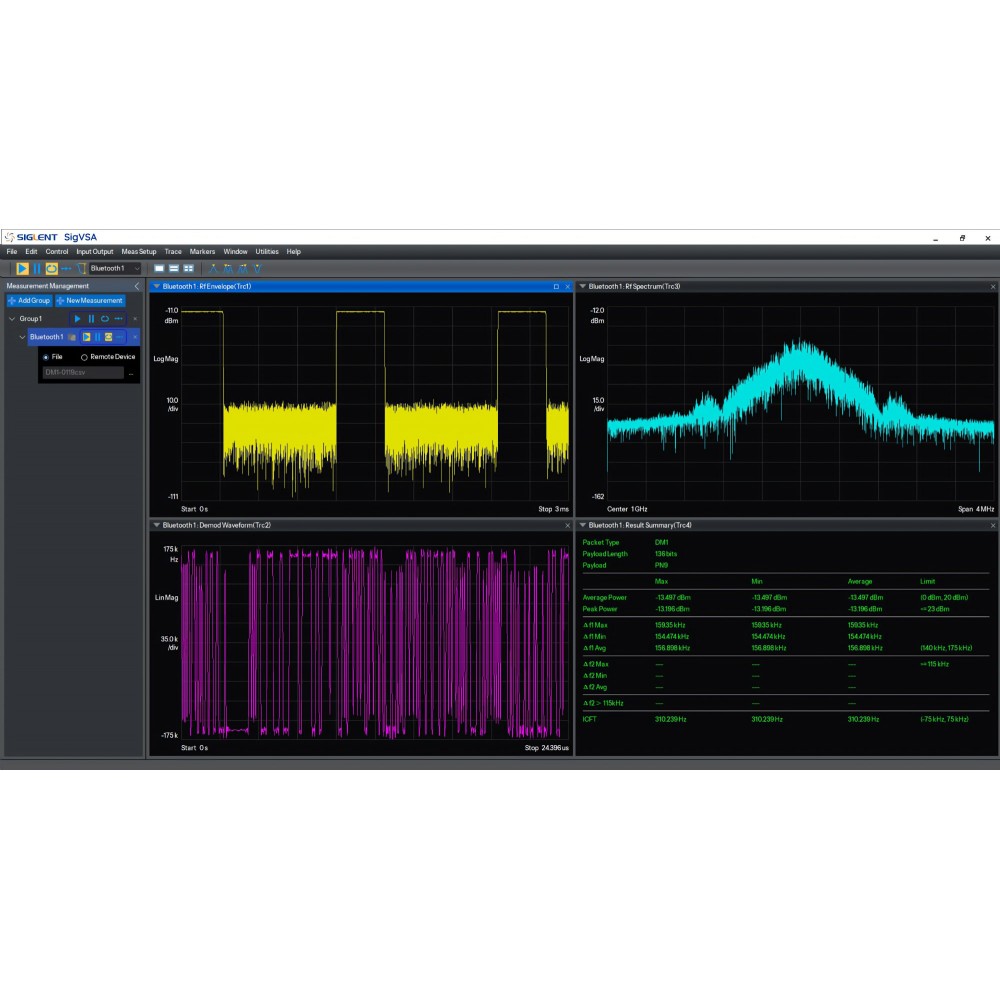Screen dimensions: 1000x1000
Task: Click the second marker peak-search icon
Action: (x=228, y=268)
